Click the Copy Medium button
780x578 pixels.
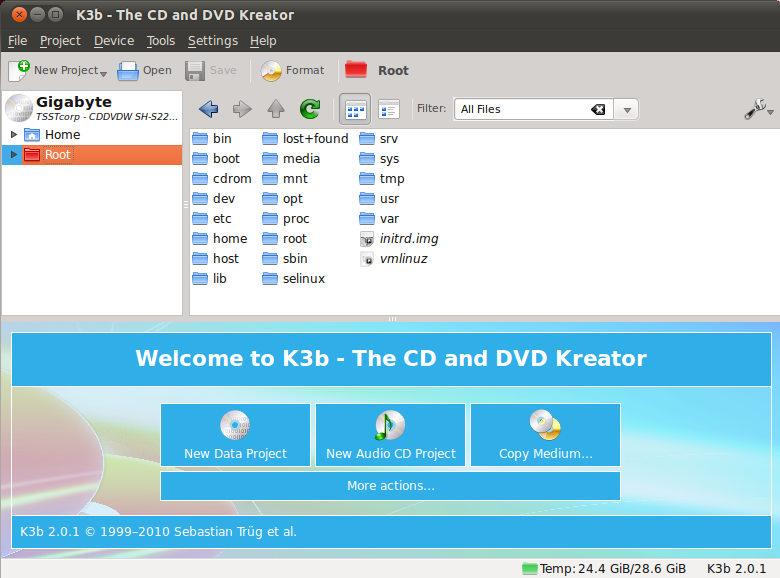coord(546,435)
